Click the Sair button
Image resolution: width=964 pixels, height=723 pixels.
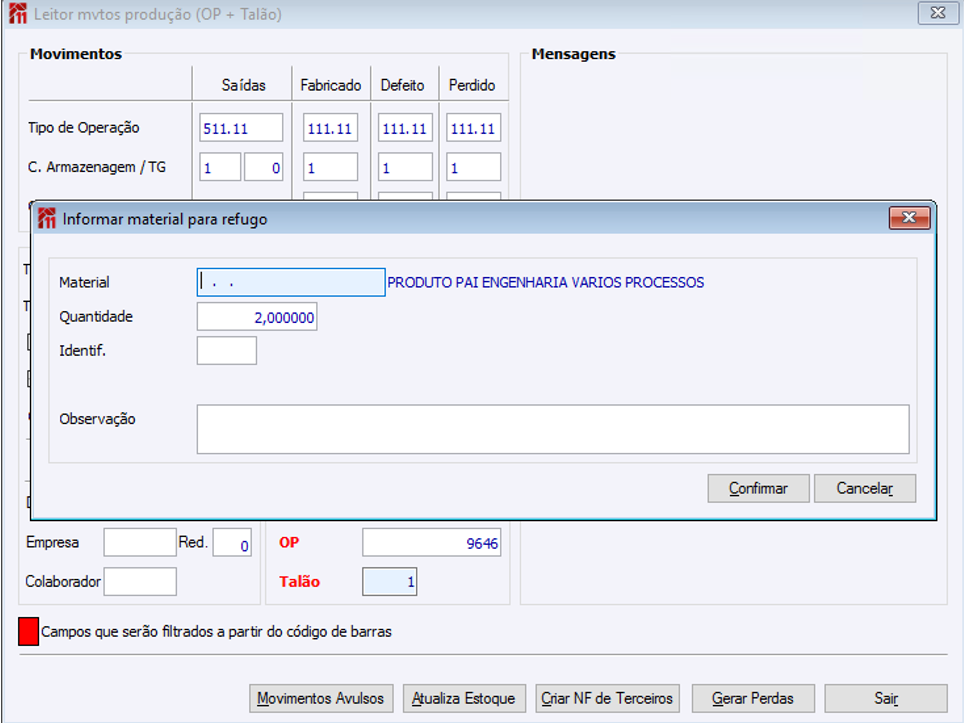click(x=886, y=698)
